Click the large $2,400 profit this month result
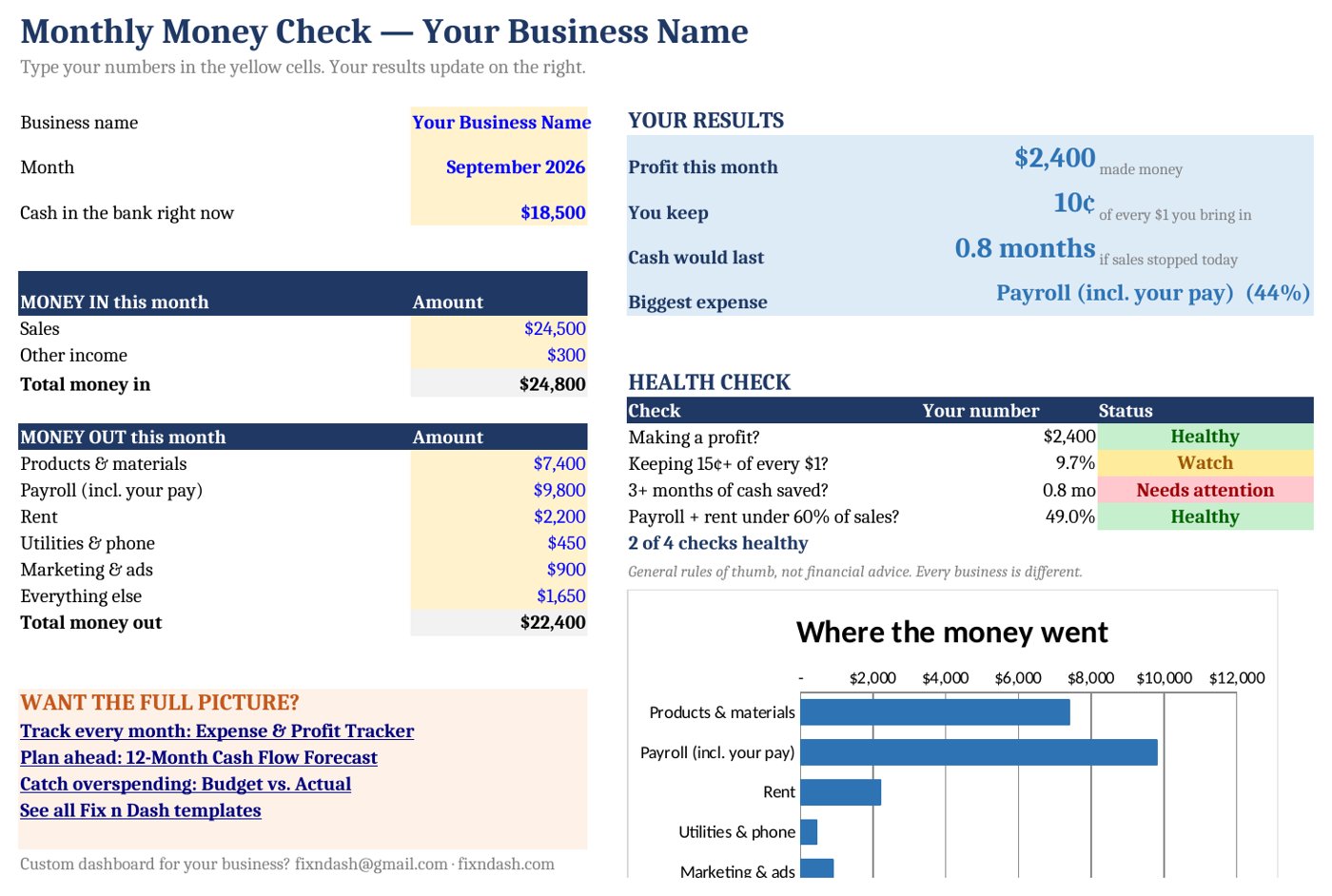This screenshot has height=896, width=1332. point(1054,158)
